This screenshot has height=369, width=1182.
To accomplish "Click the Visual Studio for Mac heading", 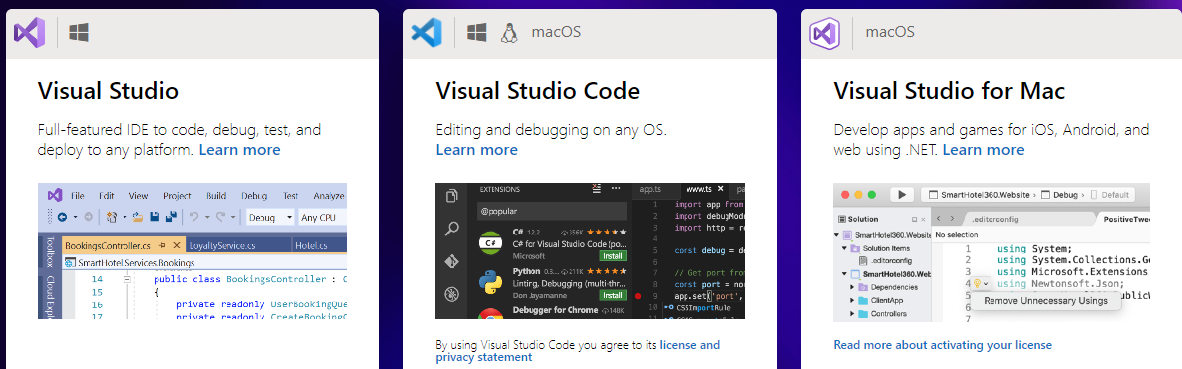I will 949,91.
